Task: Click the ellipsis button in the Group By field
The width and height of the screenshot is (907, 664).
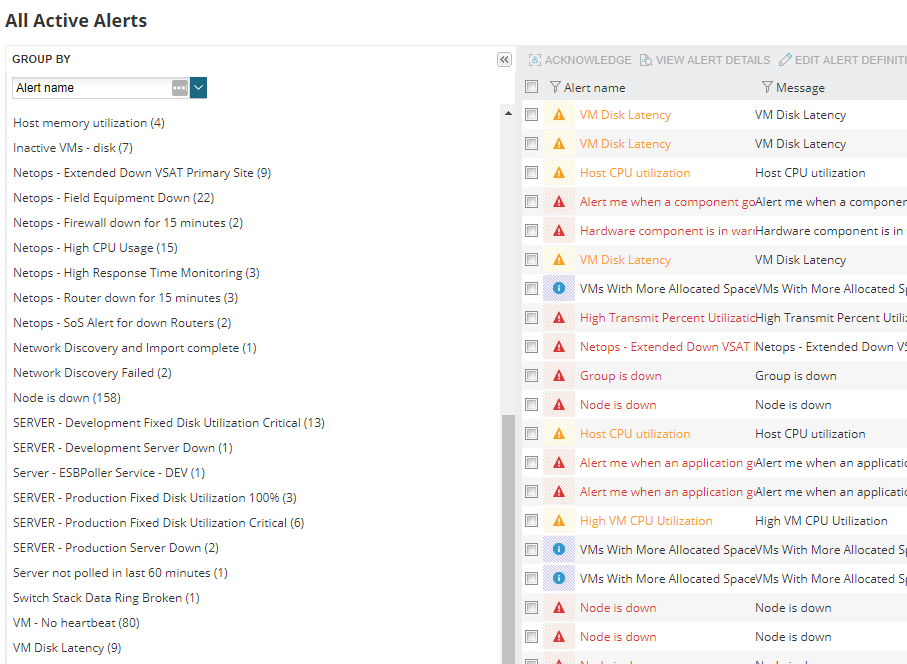Action: 180,88
